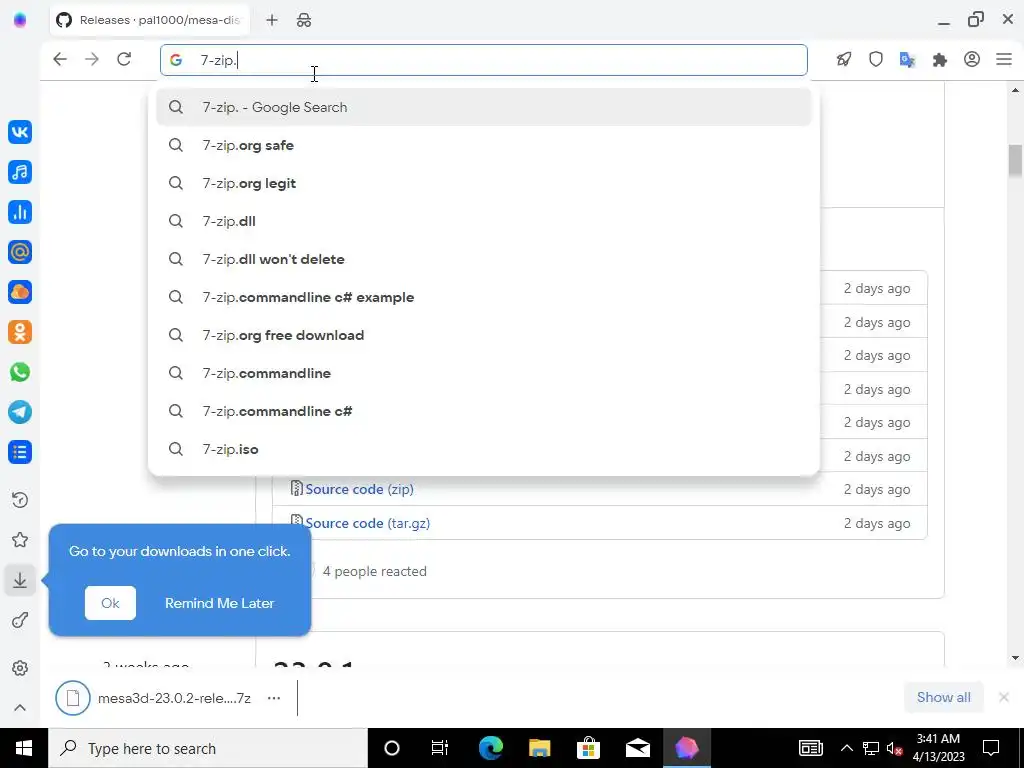Open bookmarks star in the sidebar

[x=20, y=539]
